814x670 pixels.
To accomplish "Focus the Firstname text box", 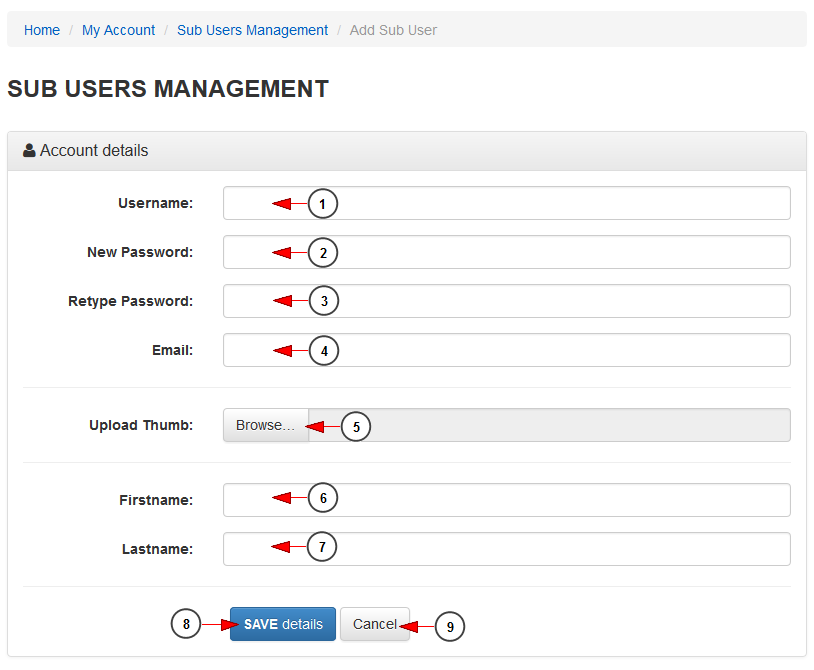I will [507, 500].
